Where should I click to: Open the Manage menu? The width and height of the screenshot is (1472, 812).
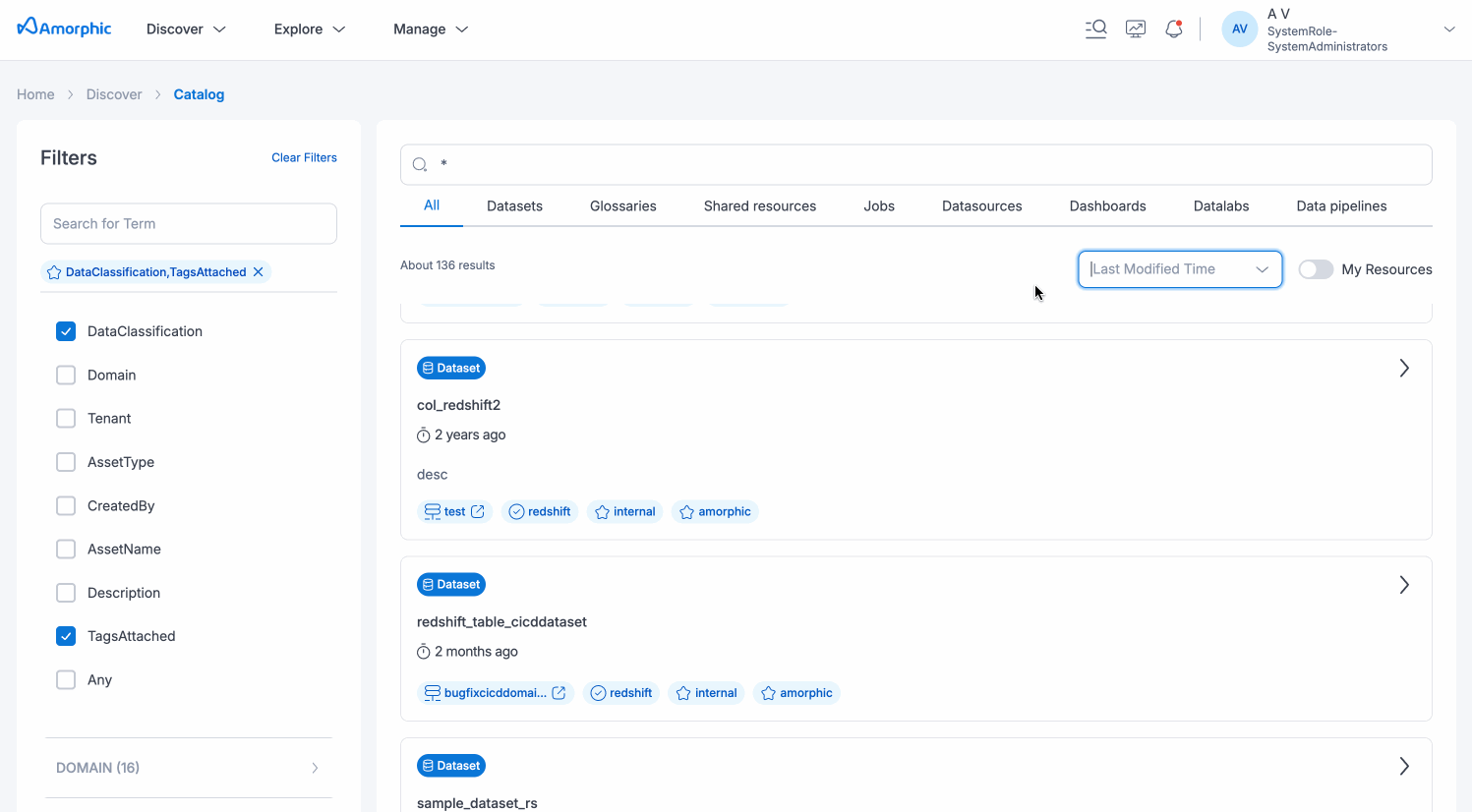coord(431,29)
